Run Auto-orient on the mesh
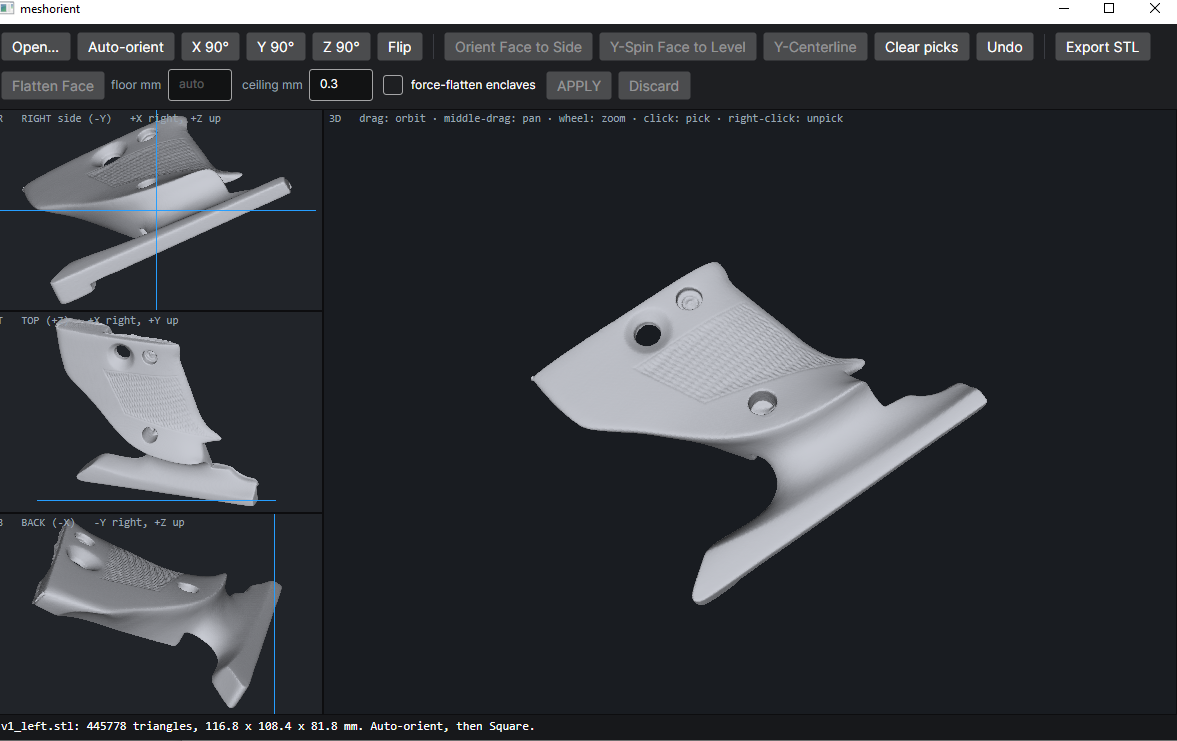1177x741 pixels. [125, 47]
